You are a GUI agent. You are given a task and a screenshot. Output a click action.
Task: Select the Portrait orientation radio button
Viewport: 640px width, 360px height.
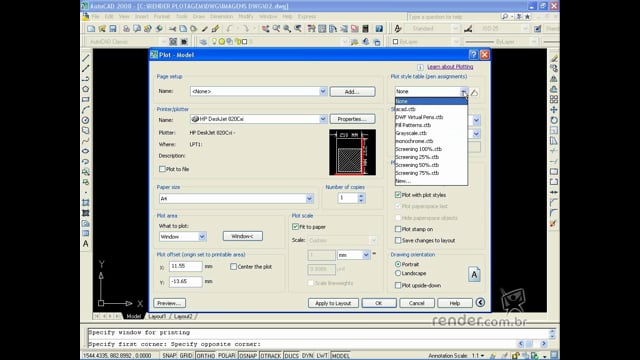pos(398,264)
